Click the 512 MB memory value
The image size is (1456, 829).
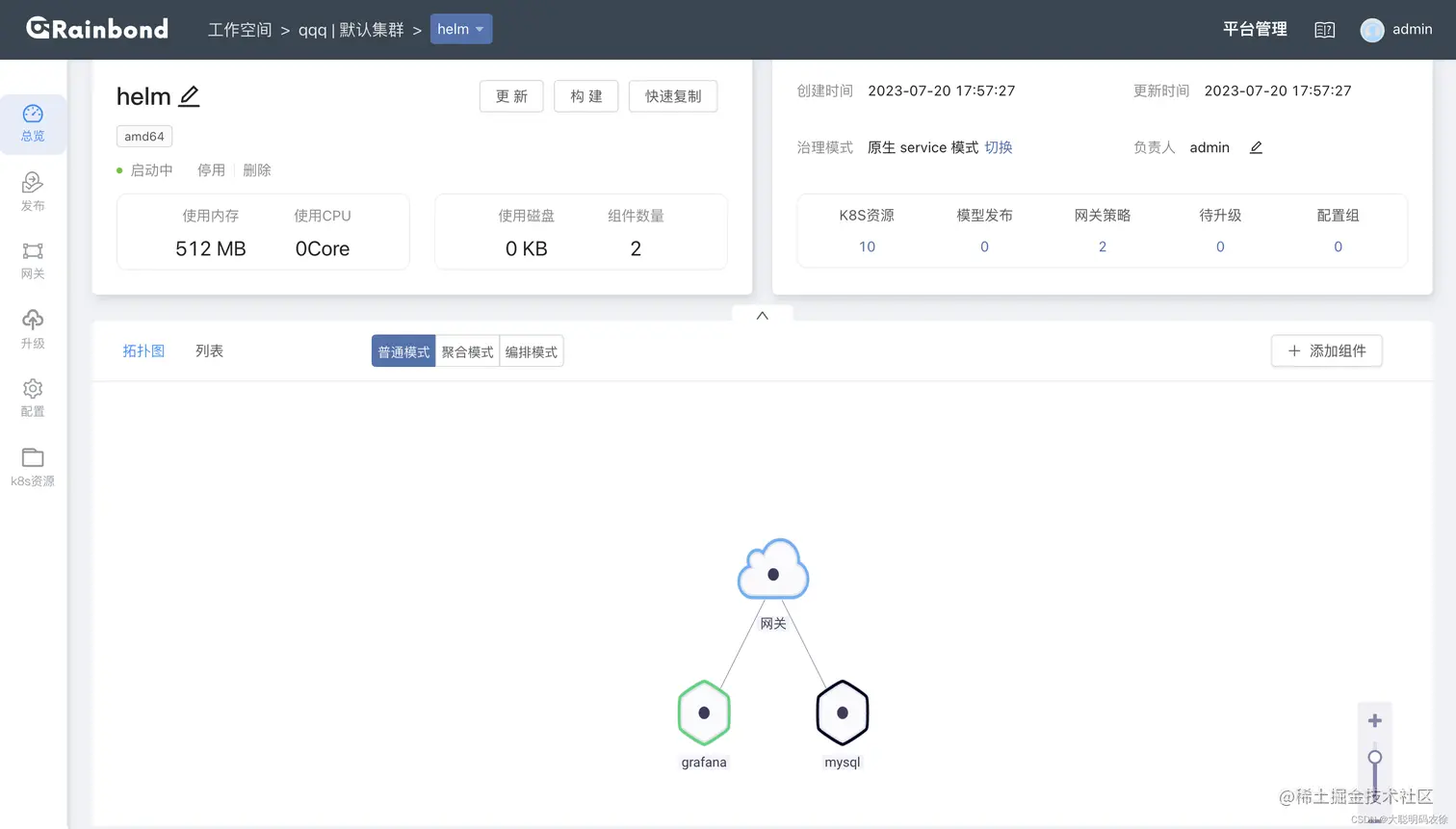tap(211, 248)
